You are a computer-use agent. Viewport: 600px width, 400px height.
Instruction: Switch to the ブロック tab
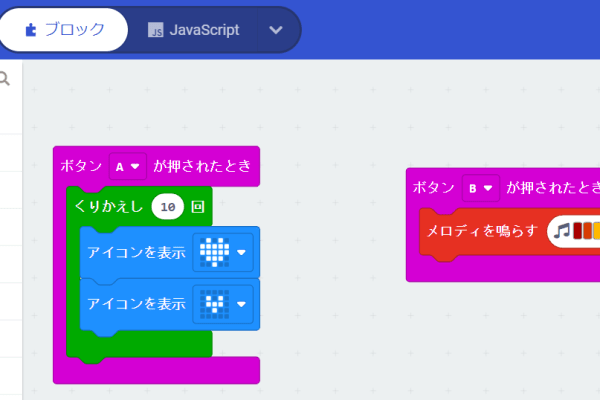click(64, 30)
